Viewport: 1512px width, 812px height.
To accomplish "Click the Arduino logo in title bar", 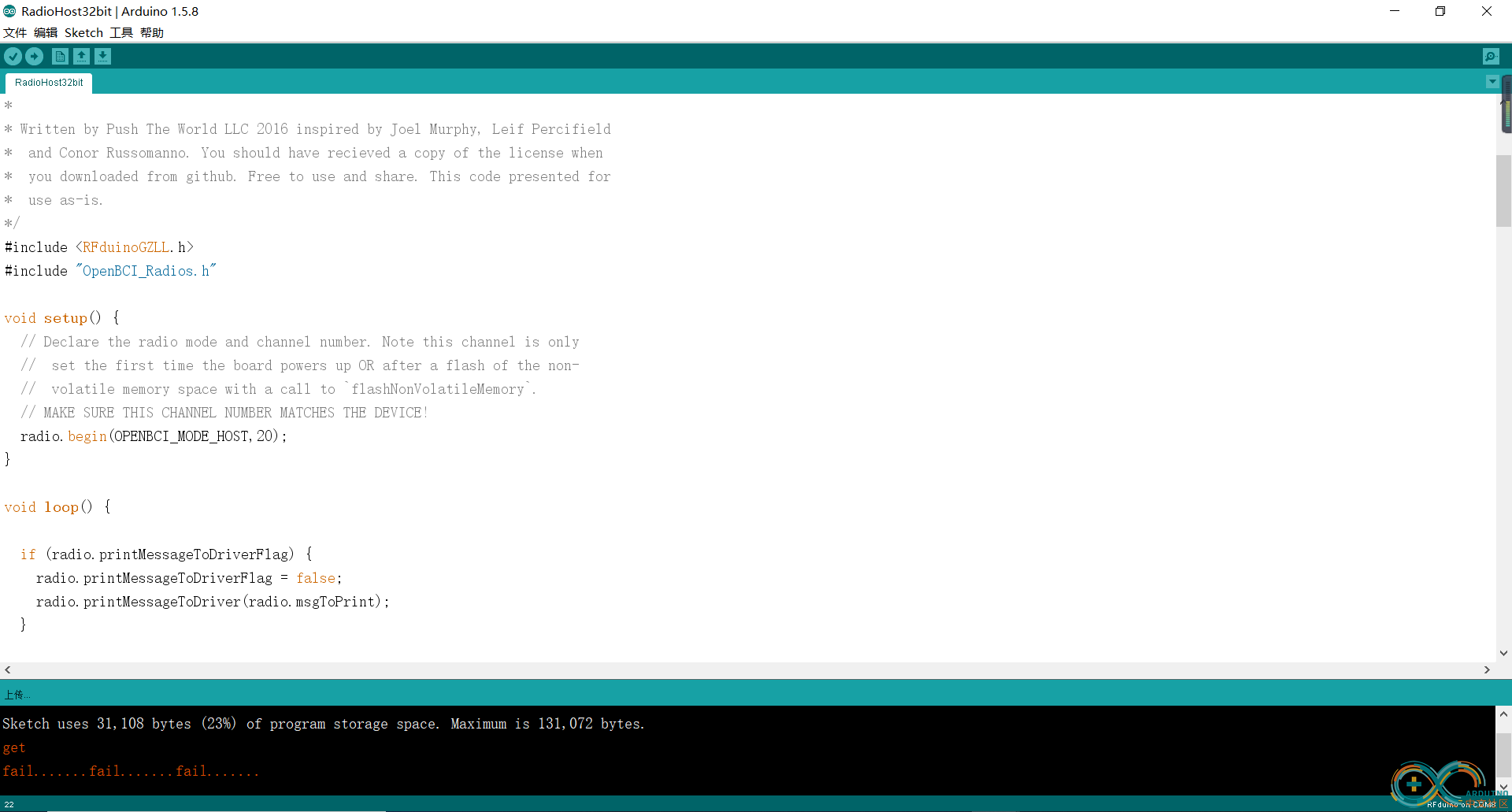I will [9, 11].
